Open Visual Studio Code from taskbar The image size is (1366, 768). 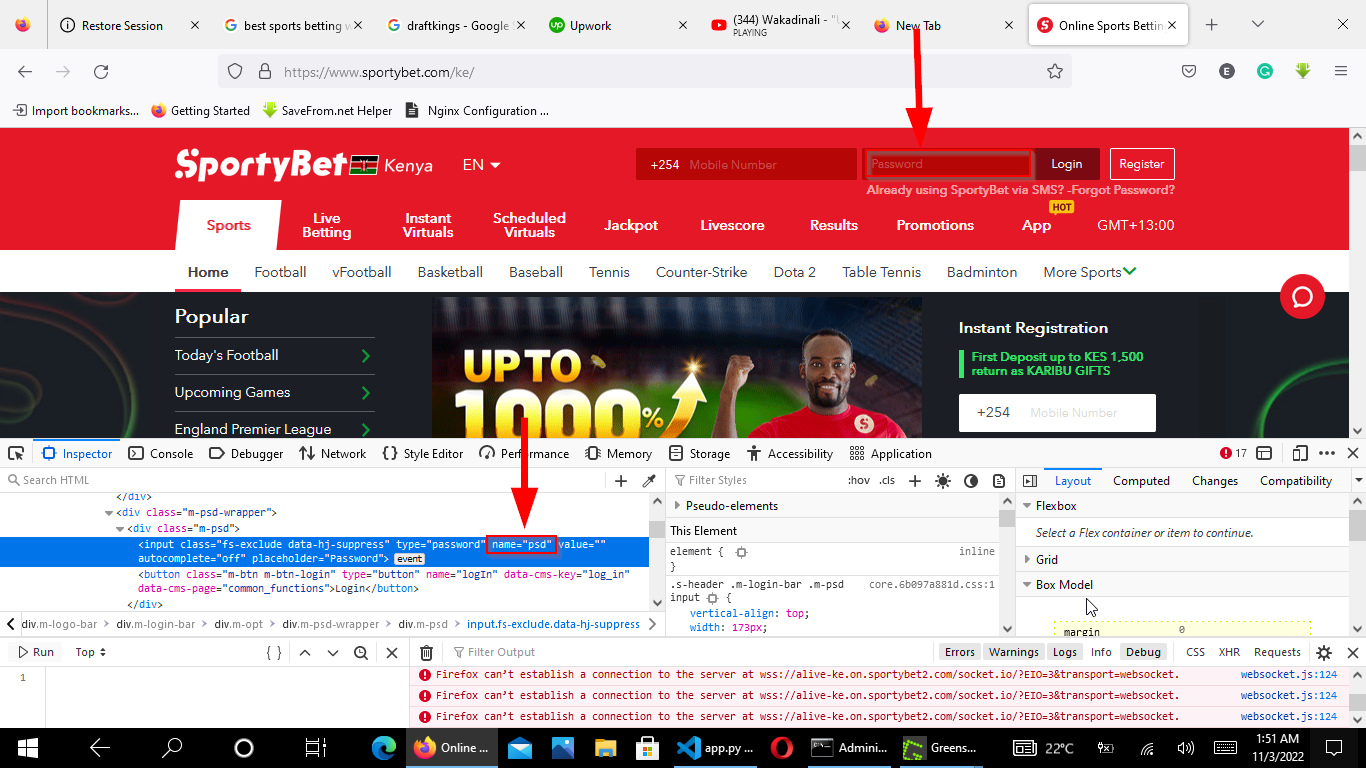click(x=715, y=747)
